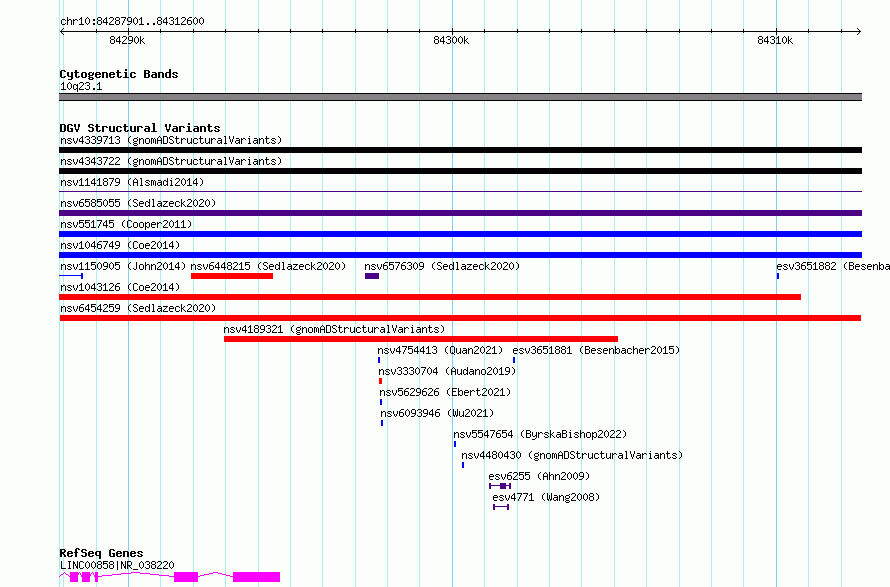890x587 pixels.
Task: Open variant esv4771 (Wang2008) label
Action: click(546, 497)
